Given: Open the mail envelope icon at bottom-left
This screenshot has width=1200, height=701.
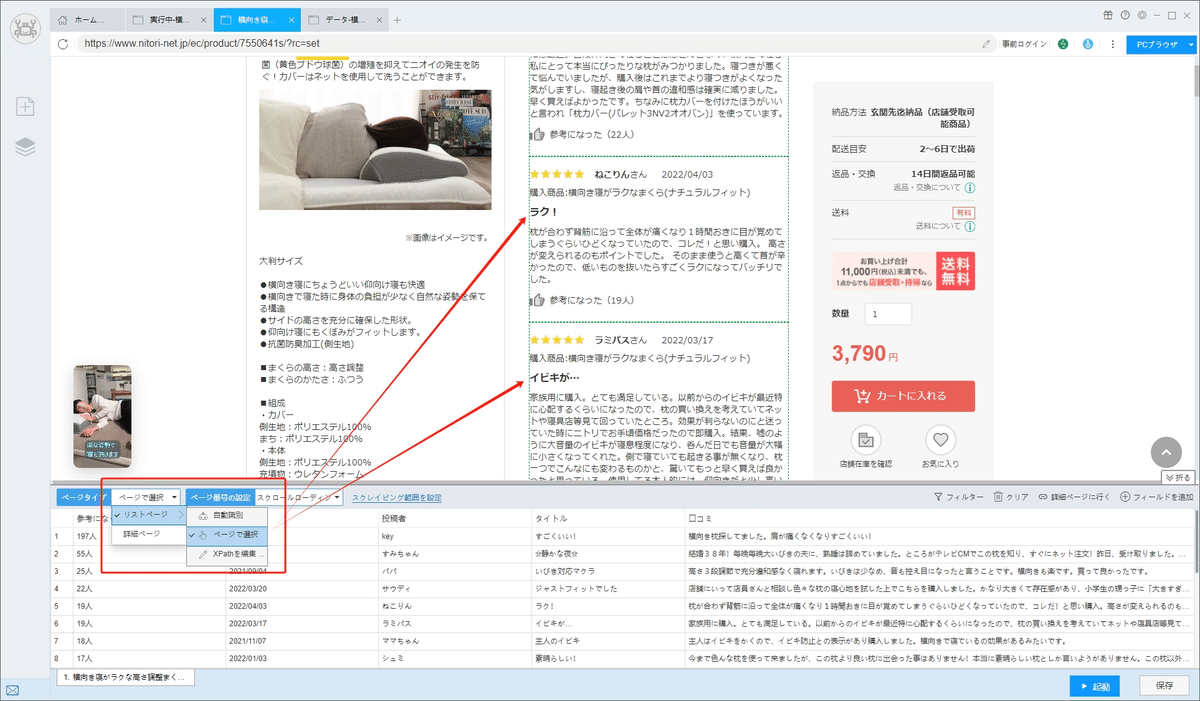Looking at the screenshot, I should pos(13,689).
